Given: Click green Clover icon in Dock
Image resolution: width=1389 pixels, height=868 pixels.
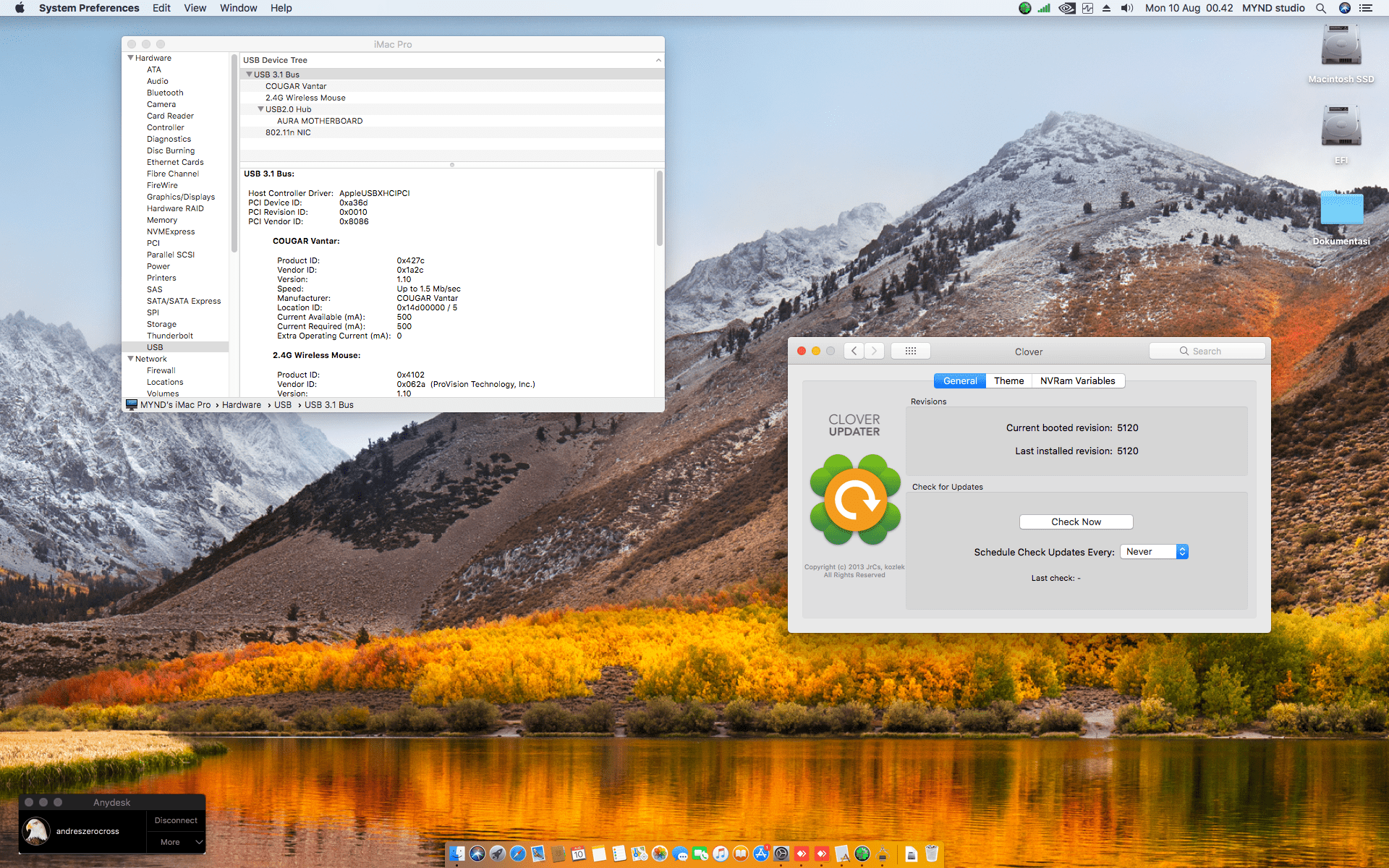Looking at the screenshot, I should pos(862,854).
